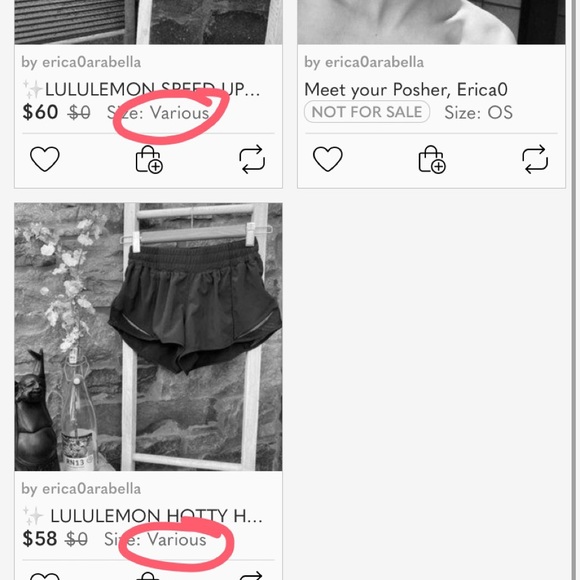The height and width of the screenshot is (580, 580).
Task: Open seller erica0arabella above Speed Up listing
Action: tap(81, 62)
